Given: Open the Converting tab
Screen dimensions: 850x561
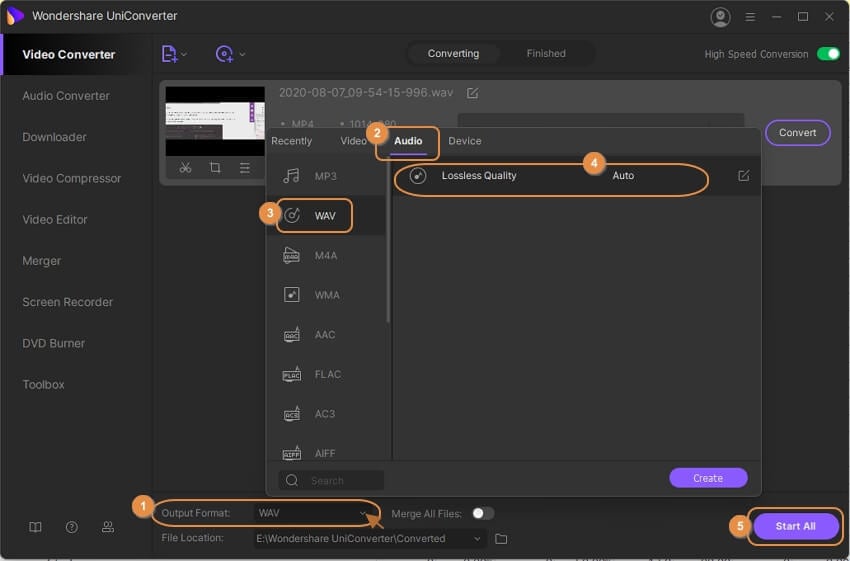Looking at the screenshot, I should click(x=453, y=54).
